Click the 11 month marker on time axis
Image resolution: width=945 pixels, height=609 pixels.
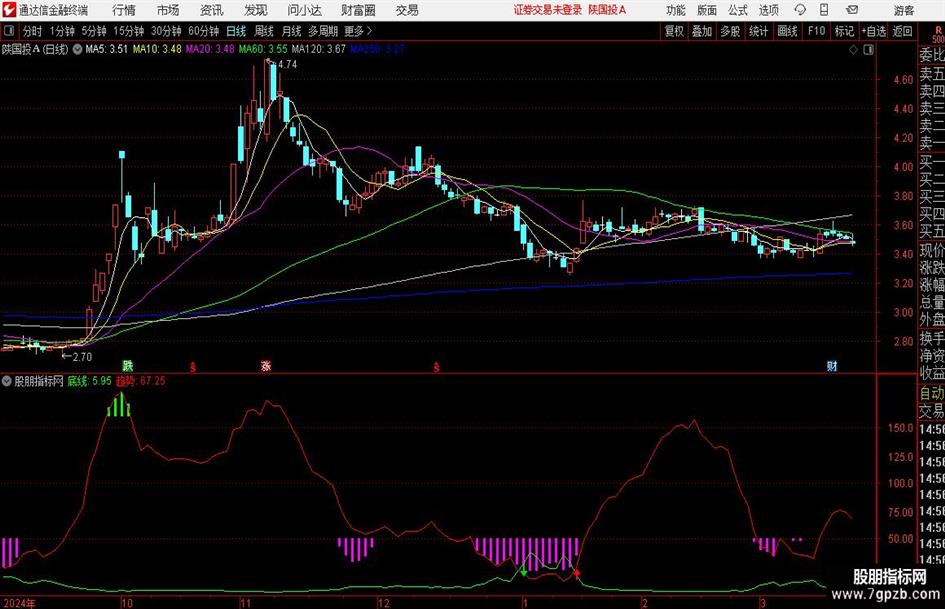245,603
